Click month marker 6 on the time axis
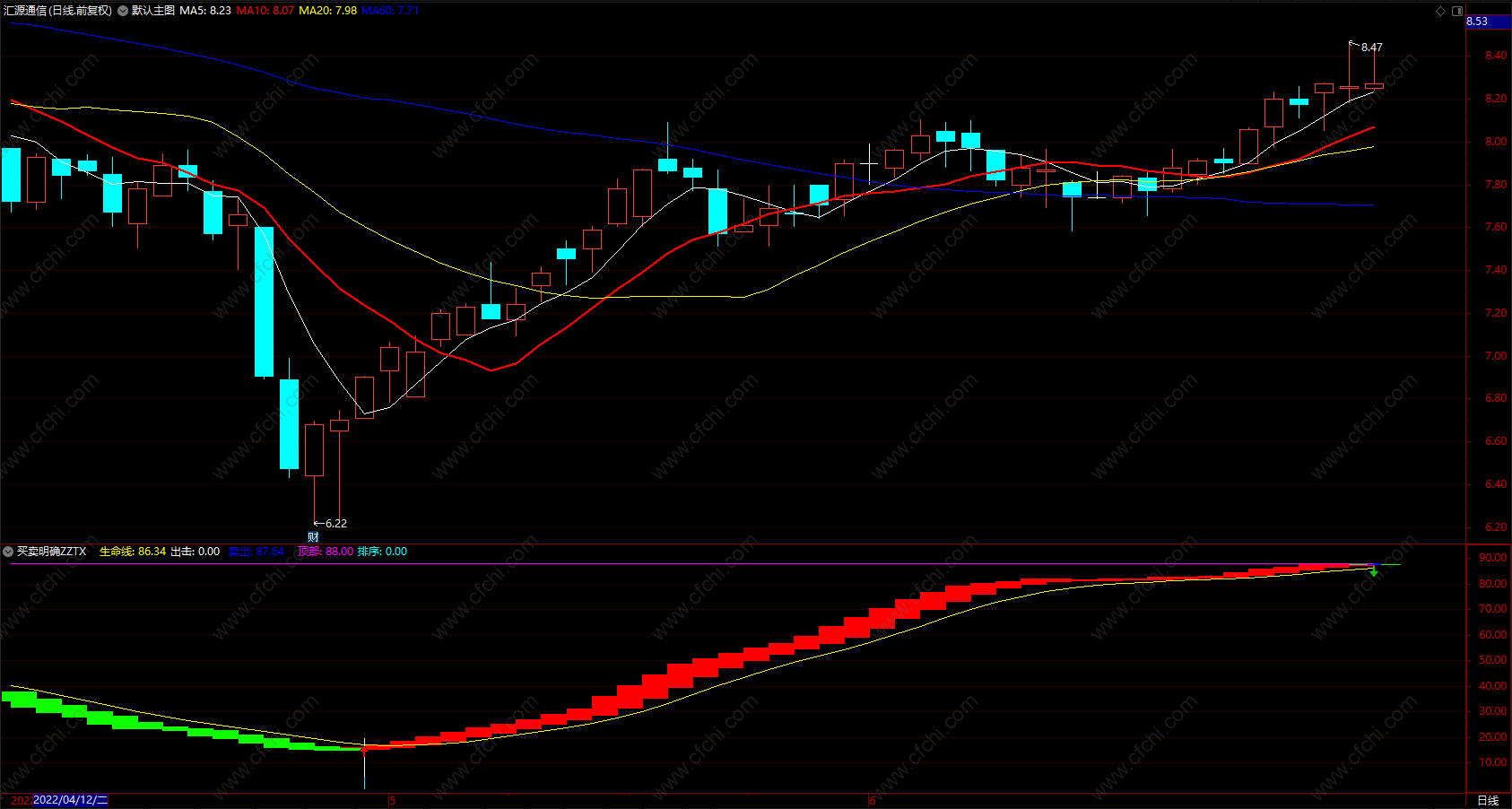The height and width of the screenshot is (809, 1512). 872,800
